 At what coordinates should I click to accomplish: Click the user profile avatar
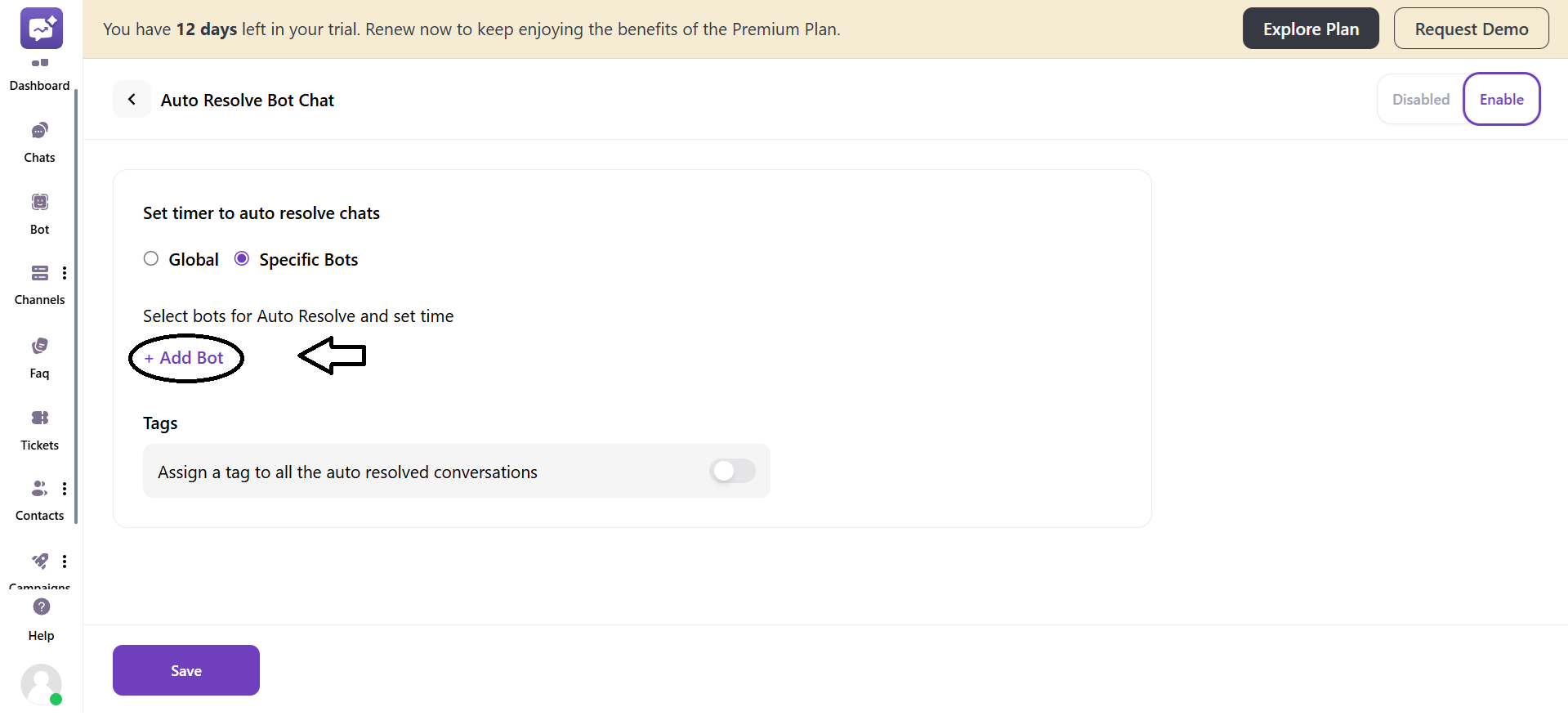tap(41, 684)
